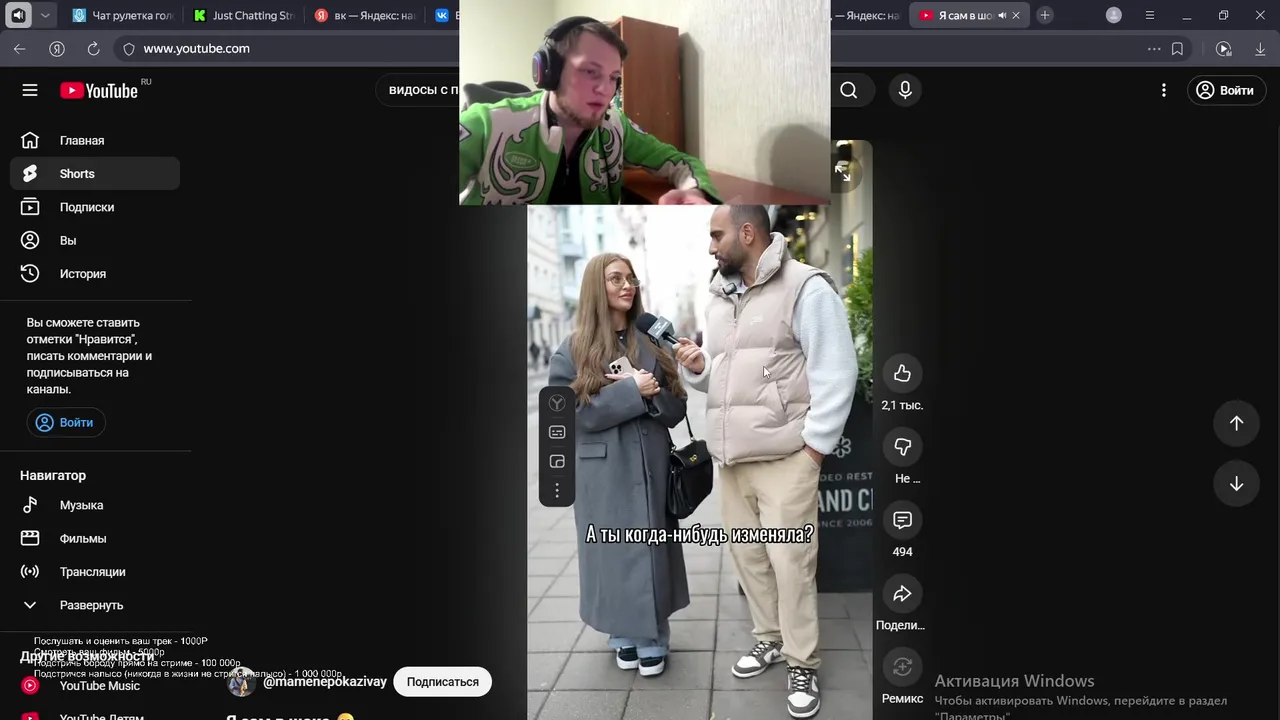This screenshot has height=720, width=1280.
Task: Open Музыка in Навигатор
Action: point(95,505)
